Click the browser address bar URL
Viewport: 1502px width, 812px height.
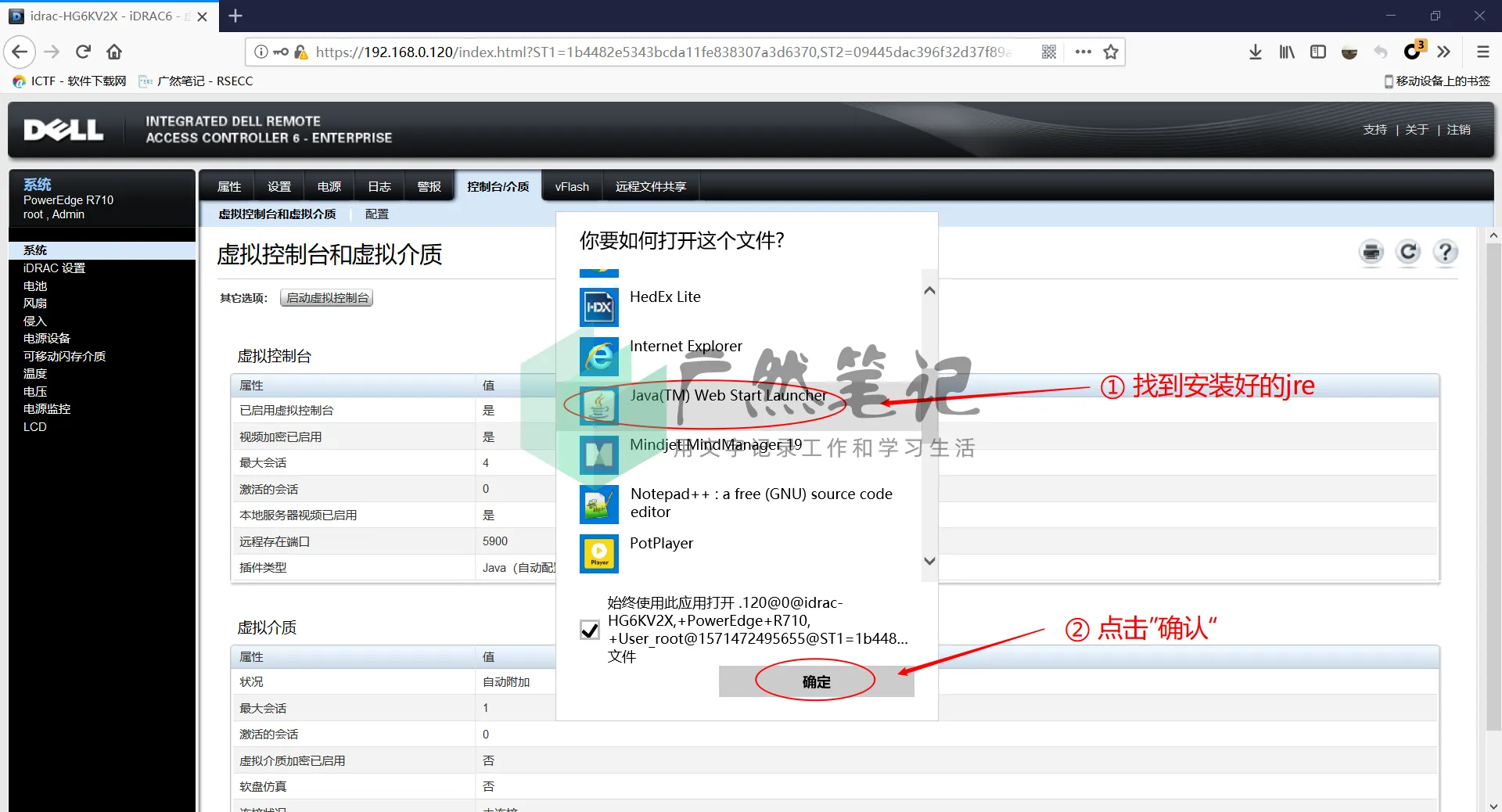click(x=663, y=52)
